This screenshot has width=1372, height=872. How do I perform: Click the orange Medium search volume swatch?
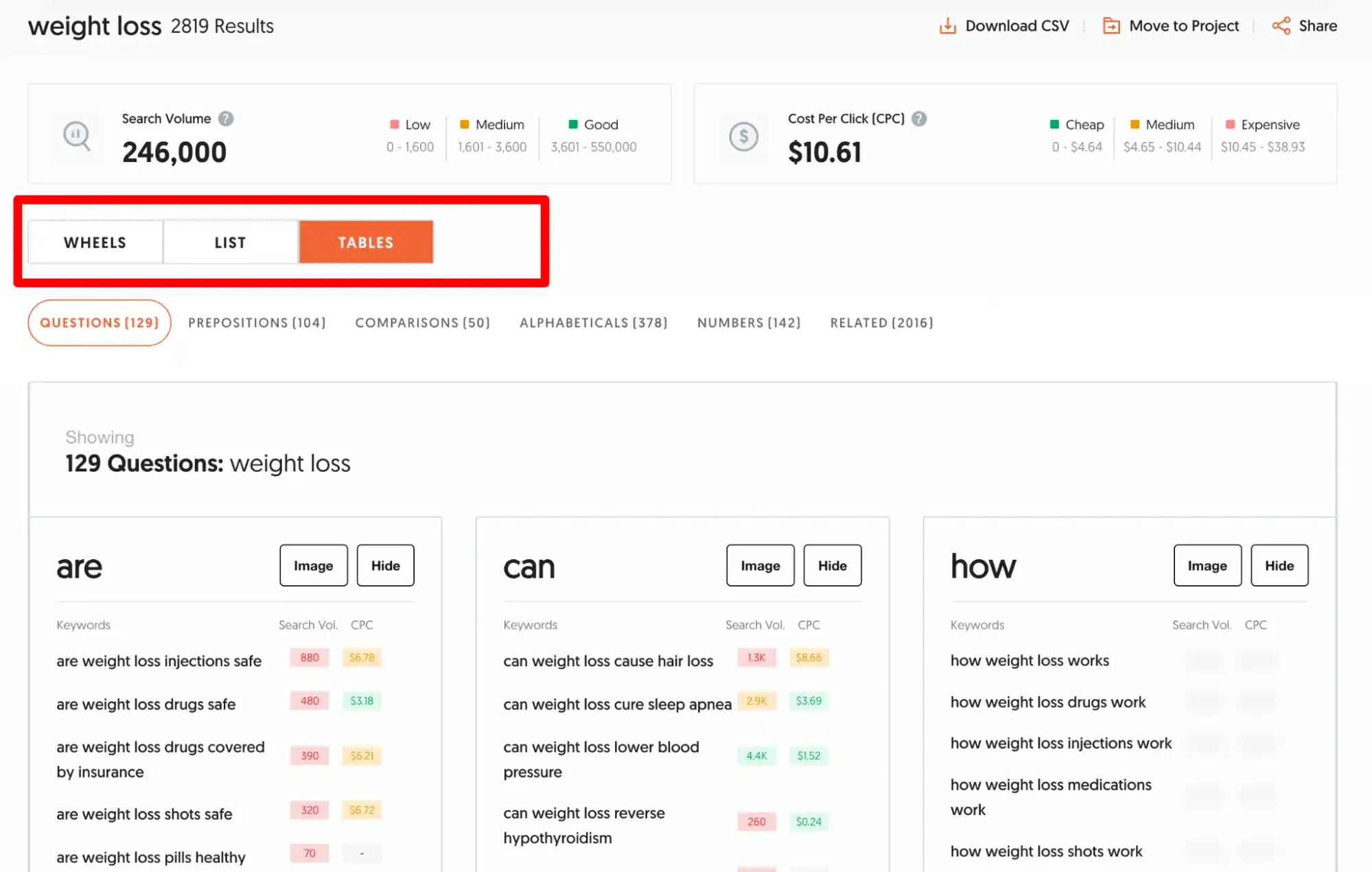coord(465,124)
